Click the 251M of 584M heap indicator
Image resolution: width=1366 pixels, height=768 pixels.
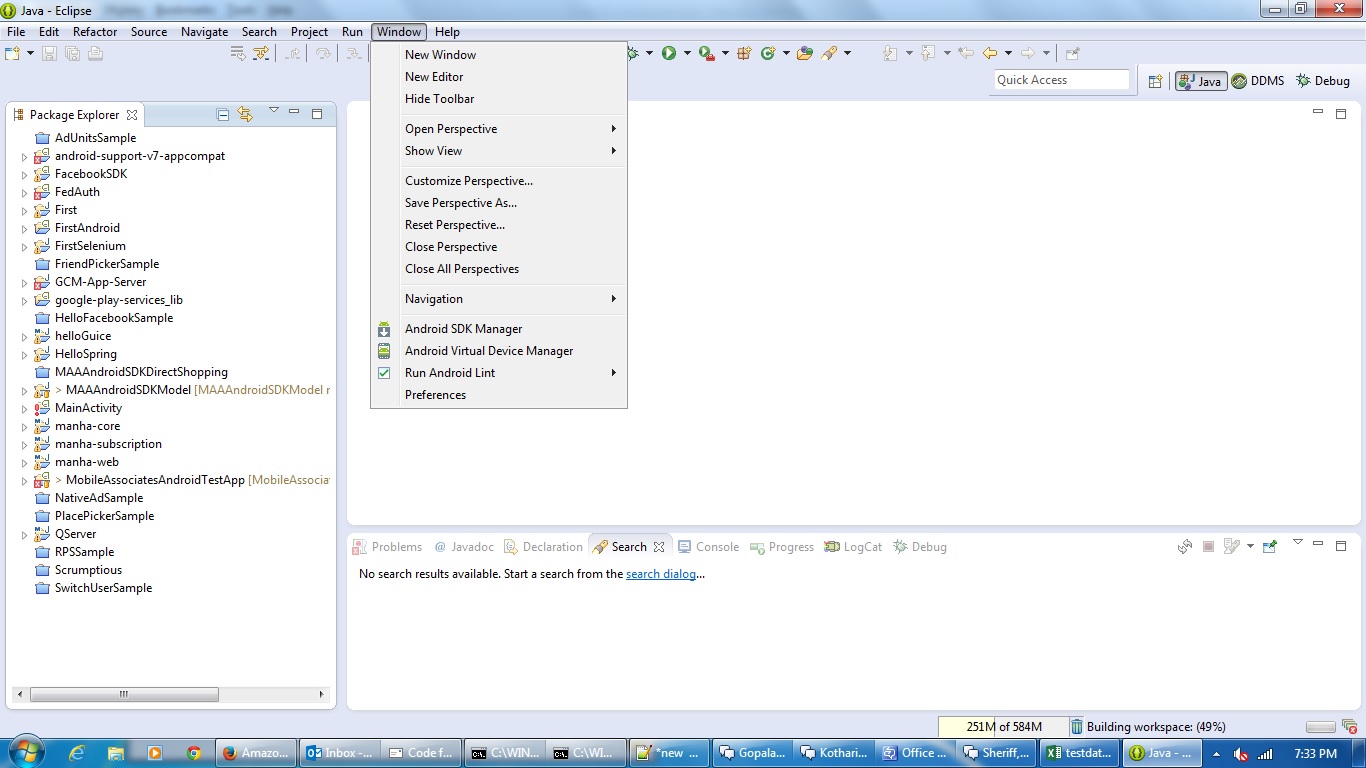[x=1001, y=726]
